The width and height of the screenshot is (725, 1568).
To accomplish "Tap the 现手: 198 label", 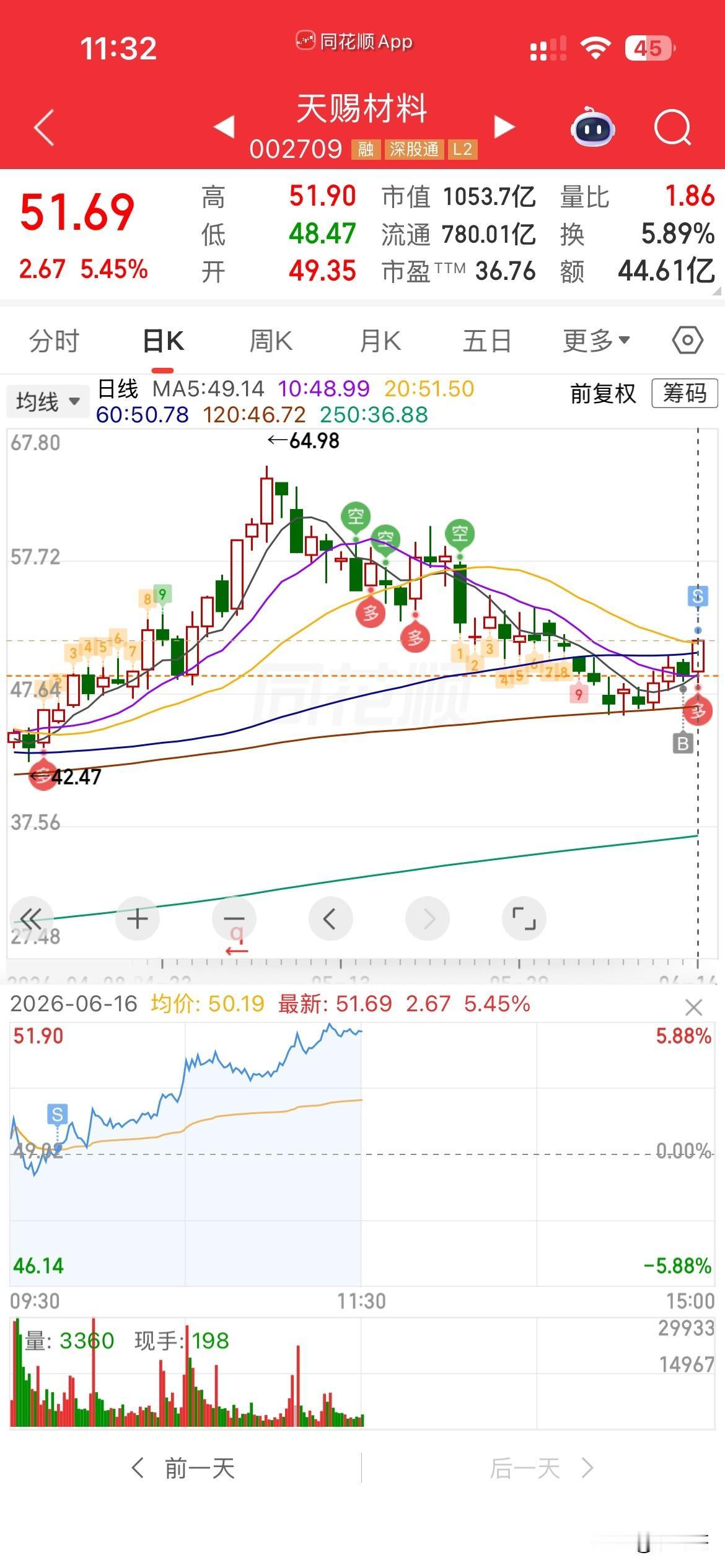I will pyautogui.click(x=182, y=1341).
